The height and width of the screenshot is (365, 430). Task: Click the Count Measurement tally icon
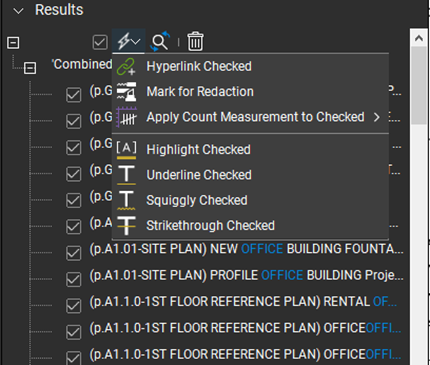point(126,117)
